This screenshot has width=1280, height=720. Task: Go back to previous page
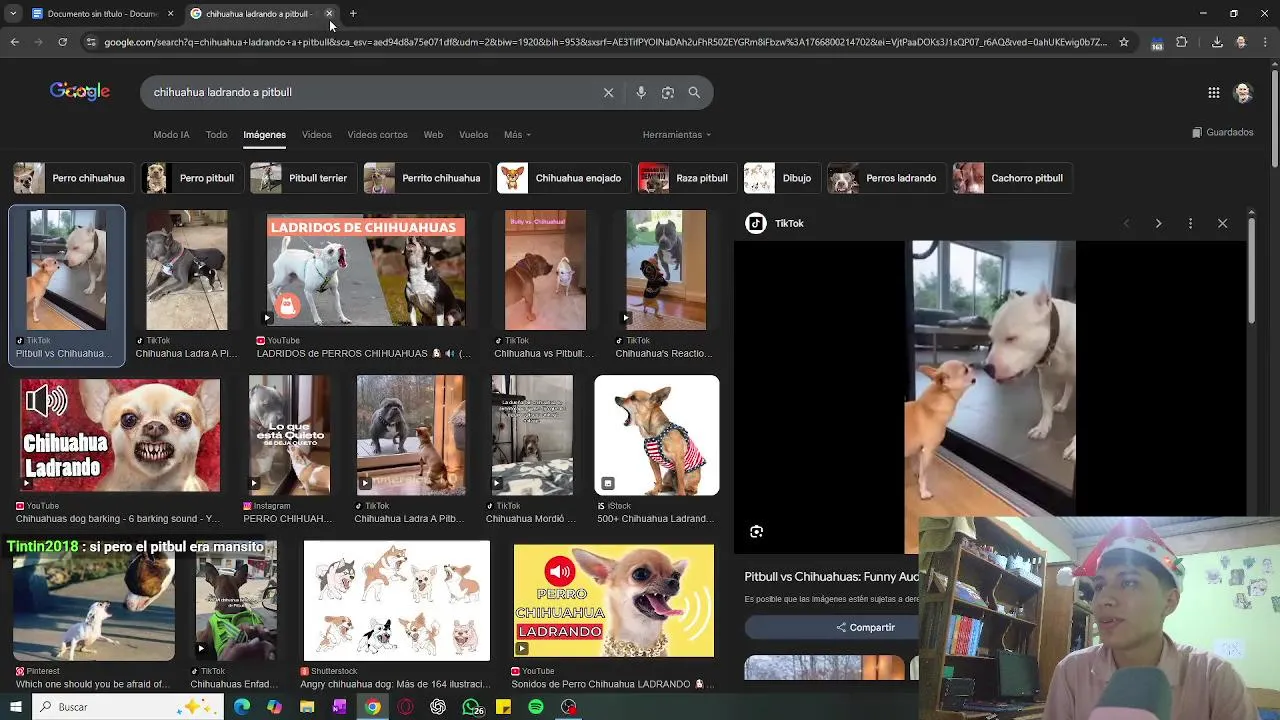[15, 42]
